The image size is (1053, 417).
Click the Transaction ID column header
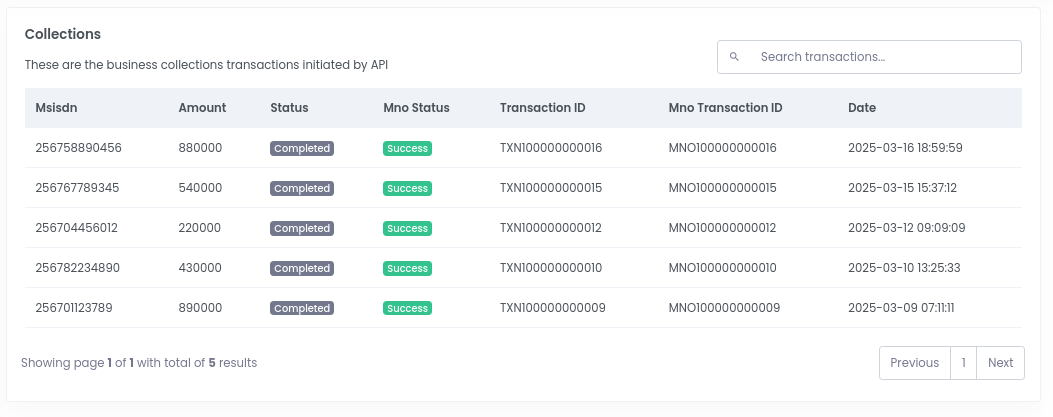click(x=543, y=107)
